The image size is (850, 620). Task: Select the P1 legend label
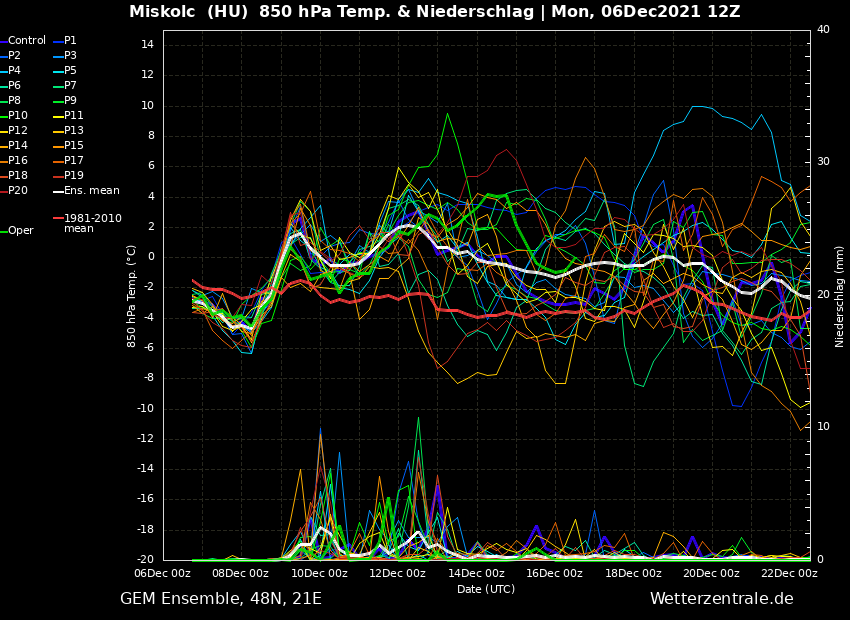tap(70, 41)
